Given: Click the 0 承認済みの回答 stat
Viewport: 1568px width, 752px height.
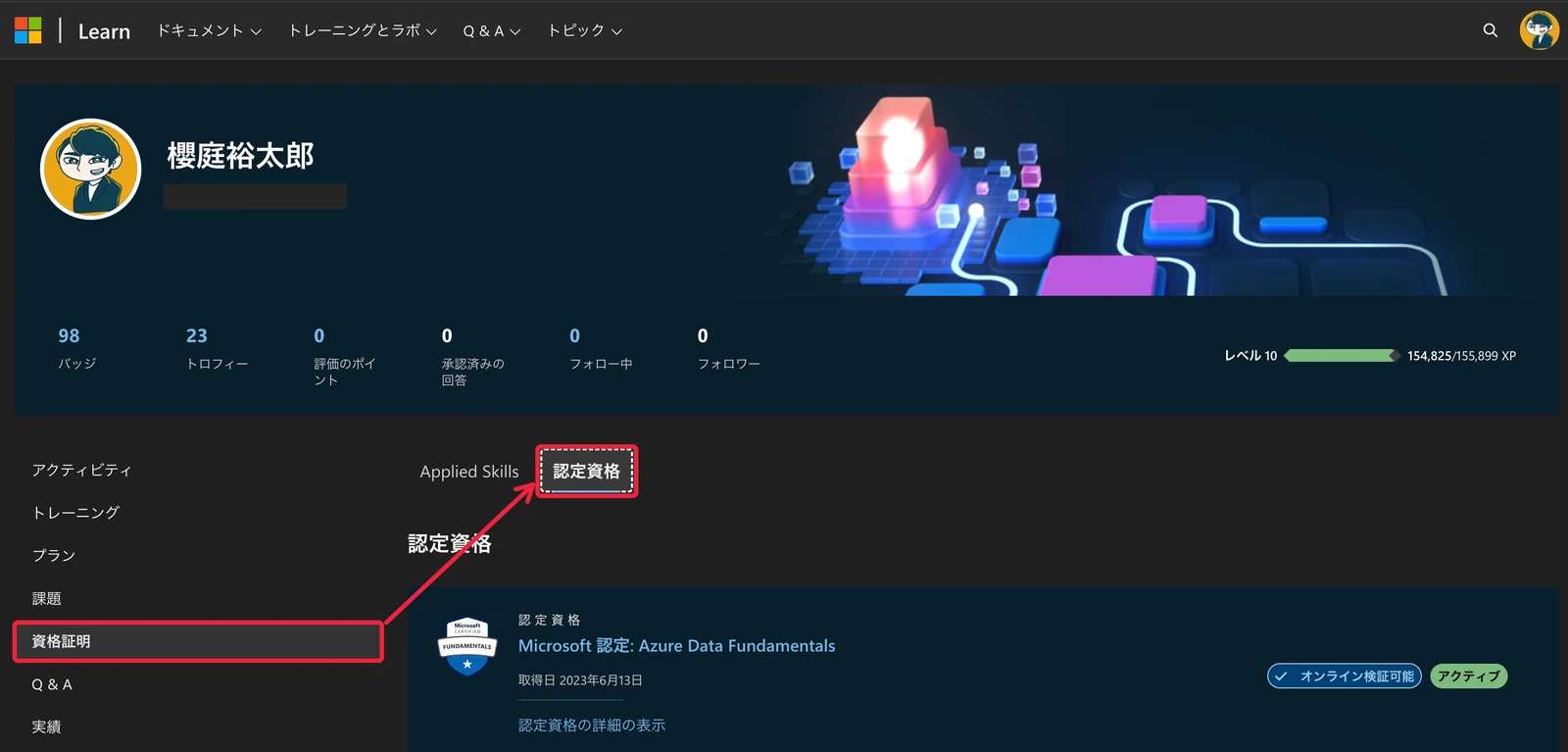Looking at the screenshot, I should pyautogui.click(x=472, y=357).
